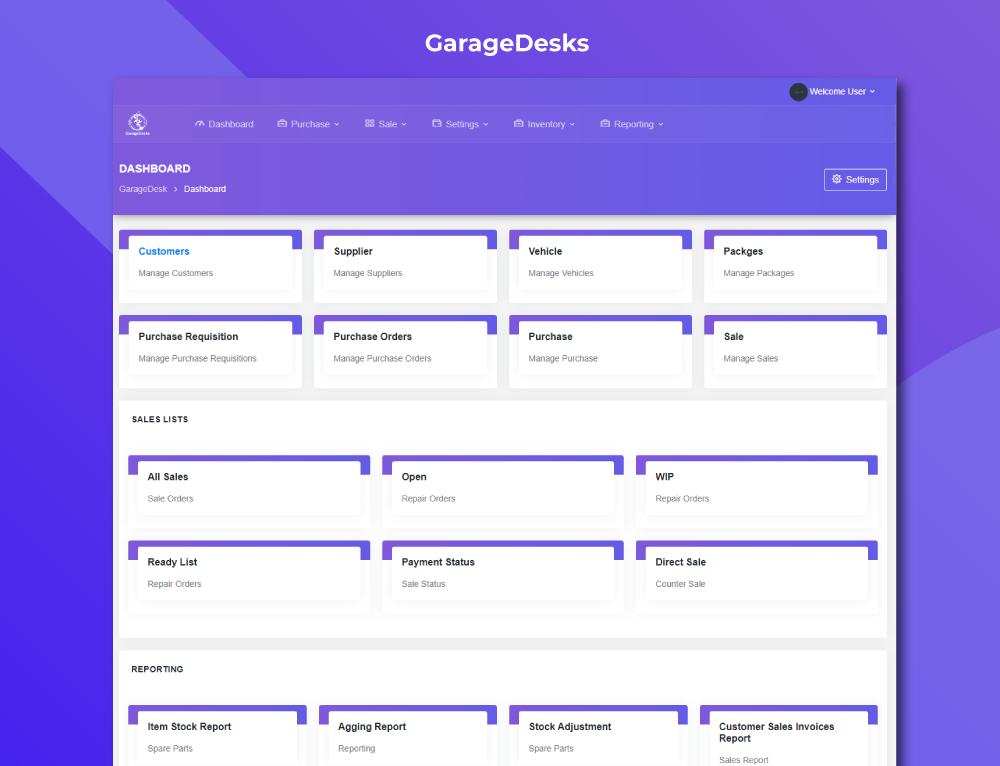The image size is (1000, 766).
Task: Expand the Sale menu chevron
Action: tap(404, 124)
